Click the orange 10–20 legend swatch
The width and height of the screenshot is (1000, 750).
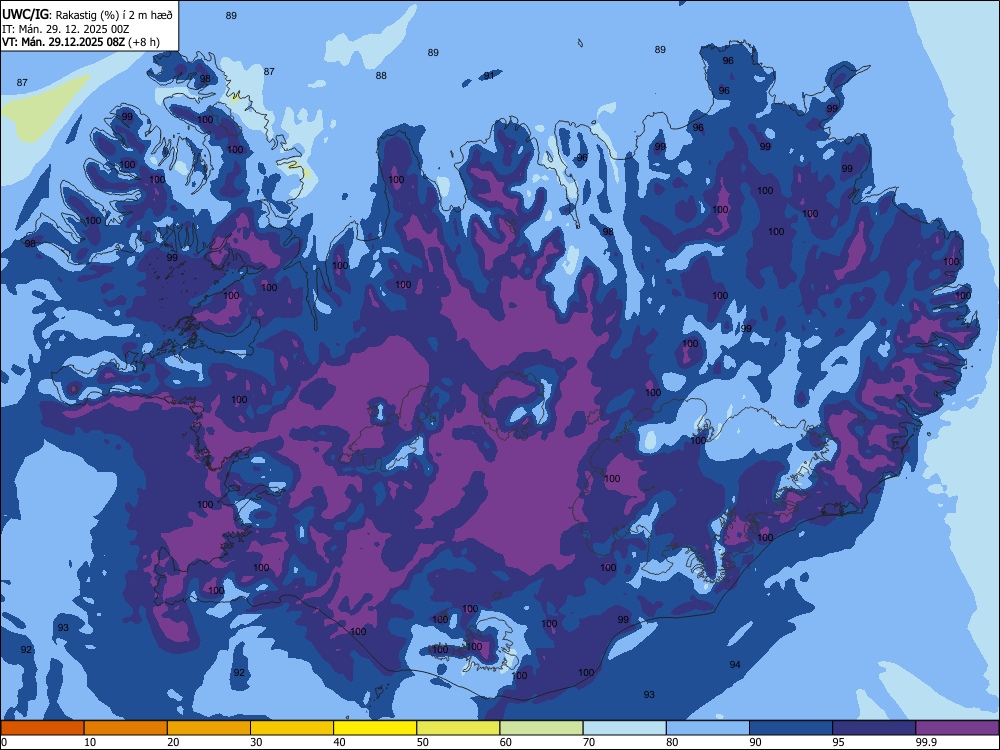tap(126, 728)
